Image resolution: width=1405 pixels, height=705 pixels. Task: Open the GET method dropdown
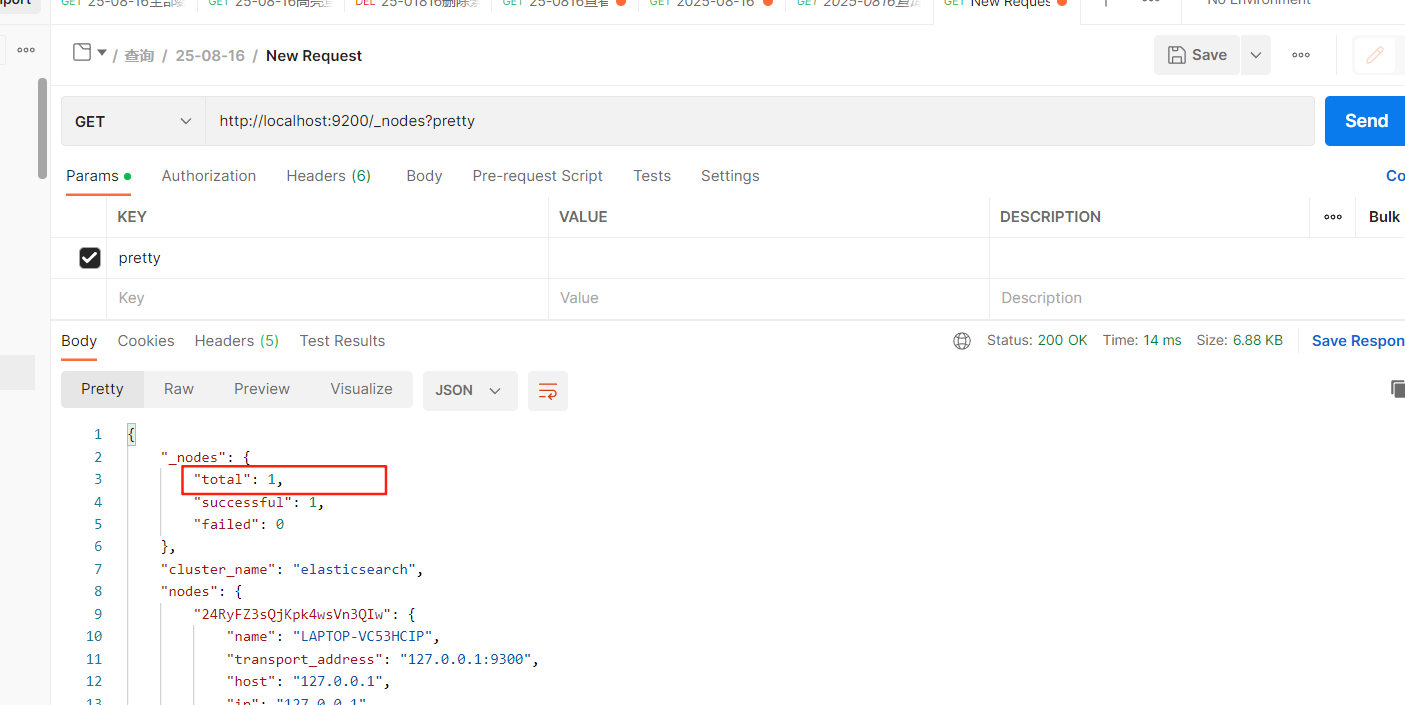[x=133, y=121]
